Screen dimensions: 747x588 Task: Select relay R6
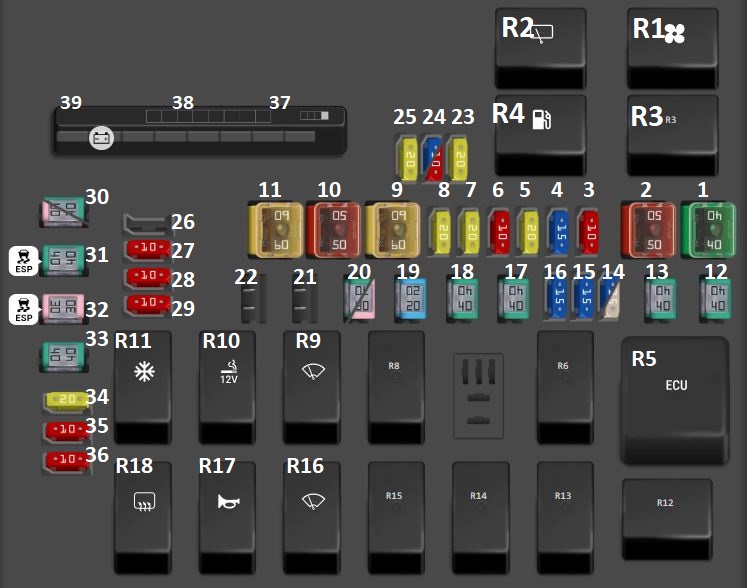[x=565, y=387]
